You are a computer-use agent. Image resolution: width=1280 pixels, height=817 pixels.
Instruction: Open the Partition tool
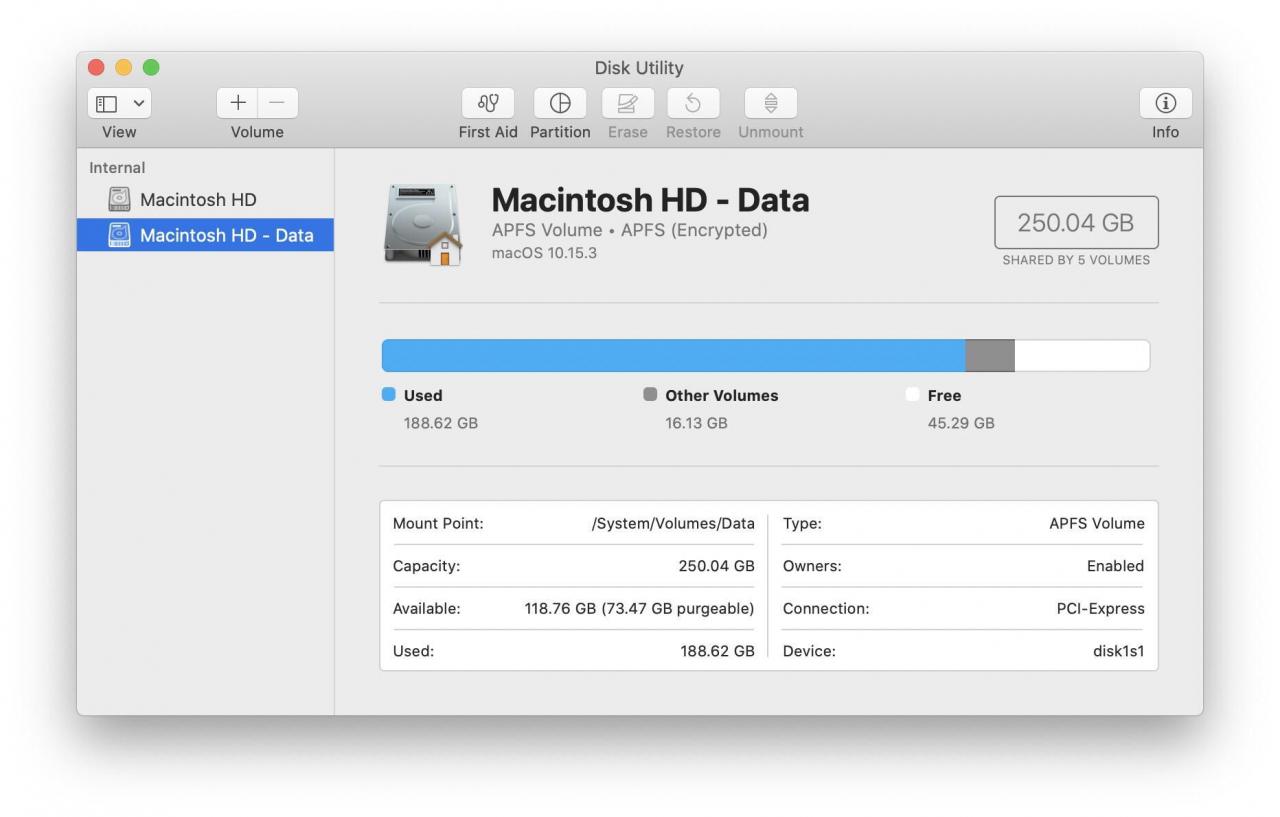coord(559,103)
